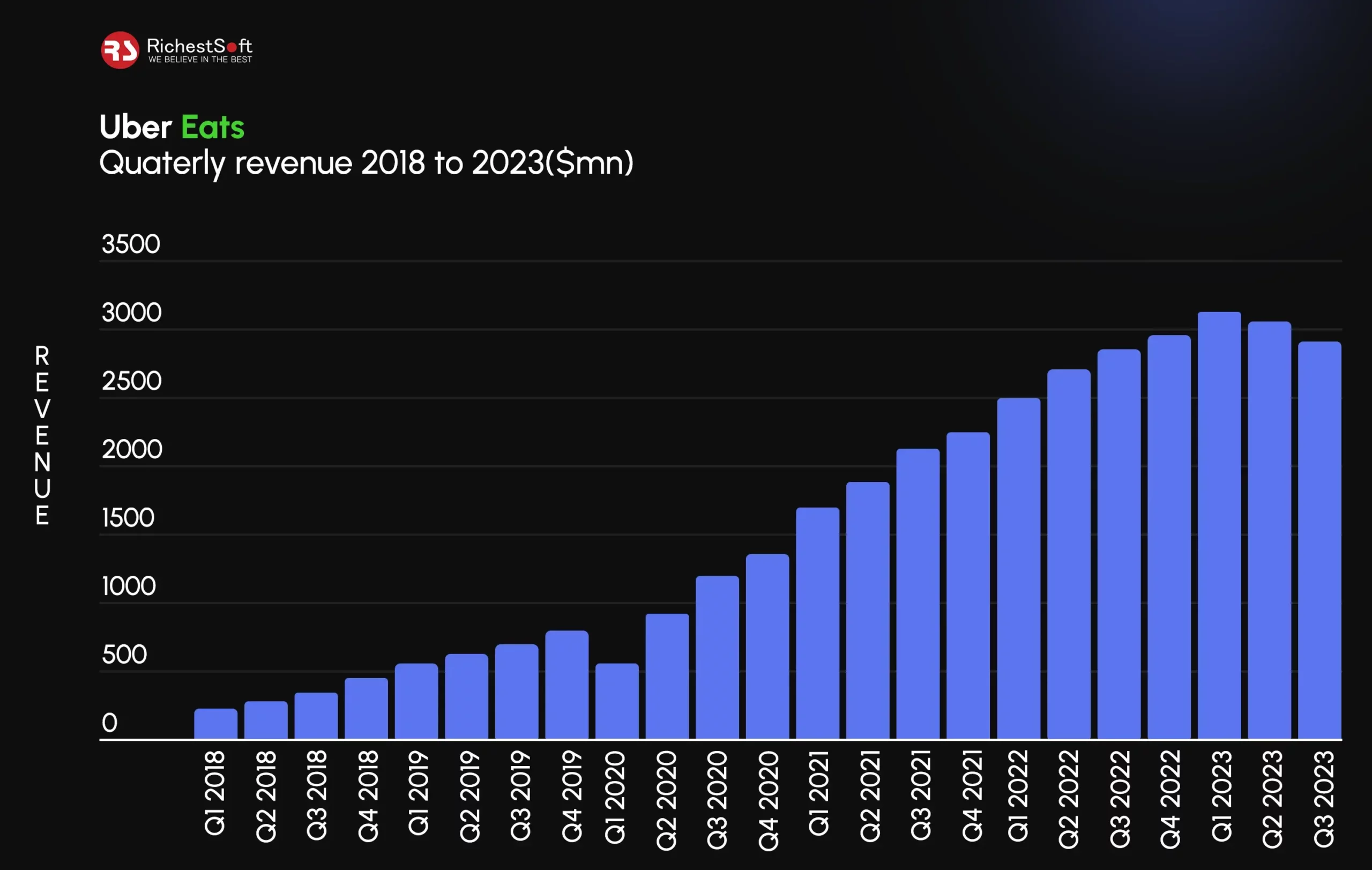The image size is (1372, 870).
Task: Click the 500 y-axis label
Action: click(124, 654)
